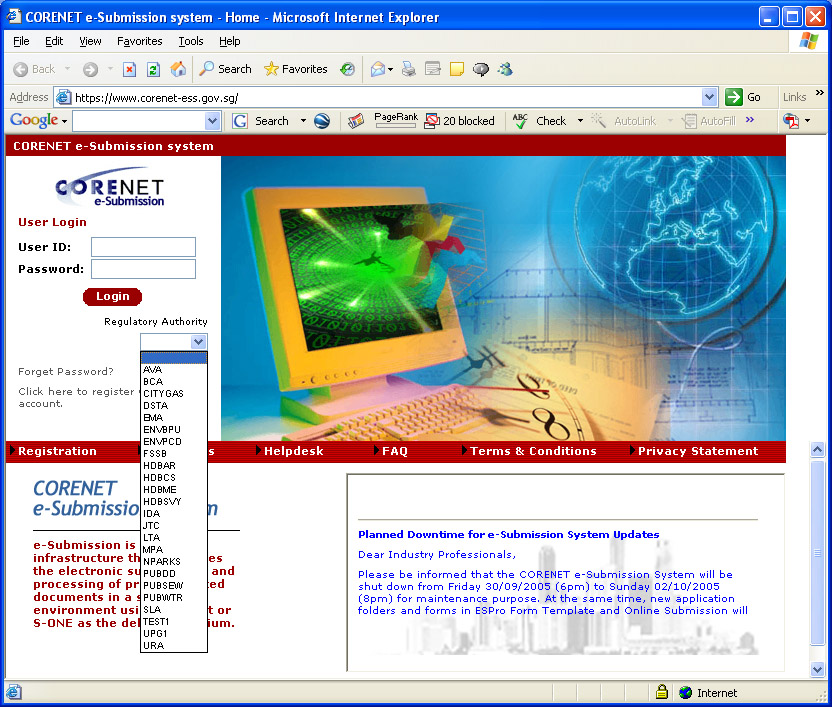The height and width of the screenshot is (707, 832).
Task: Open the File menu
Action: pyautogui.click(x=21, y=41)
